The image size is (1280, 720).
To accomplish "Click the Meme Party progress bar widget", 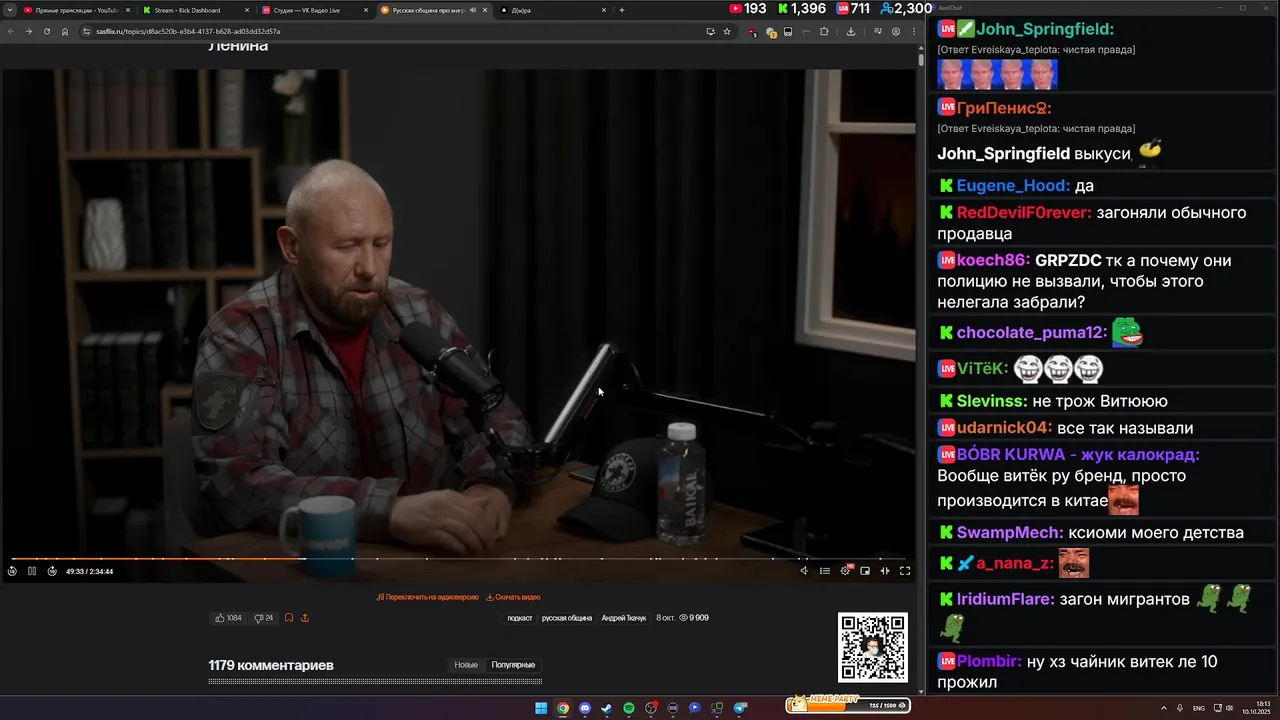I will pyautogui.click(x=848, y=705).
